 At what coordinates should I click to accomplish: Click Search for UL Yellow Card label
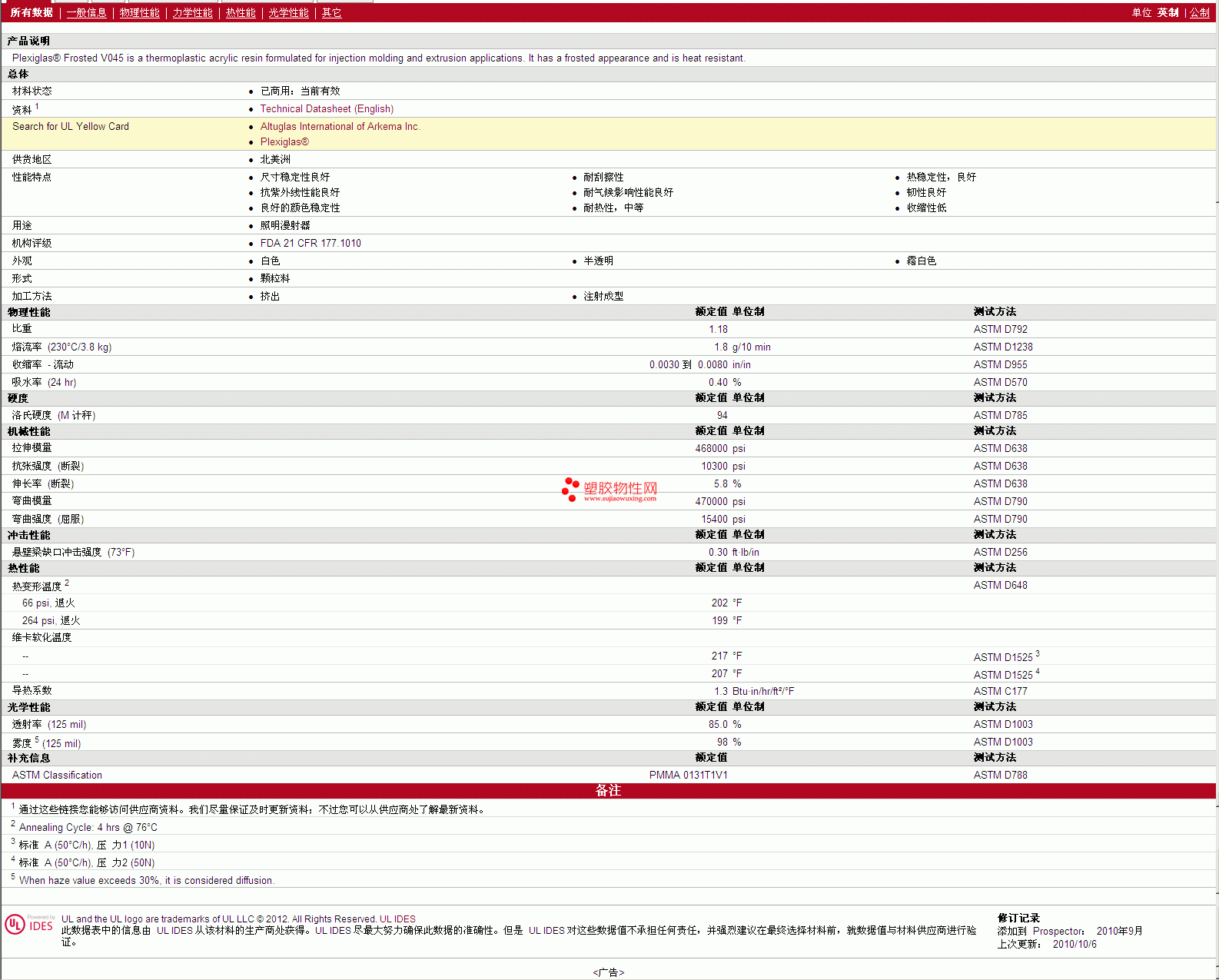[71, 127]
